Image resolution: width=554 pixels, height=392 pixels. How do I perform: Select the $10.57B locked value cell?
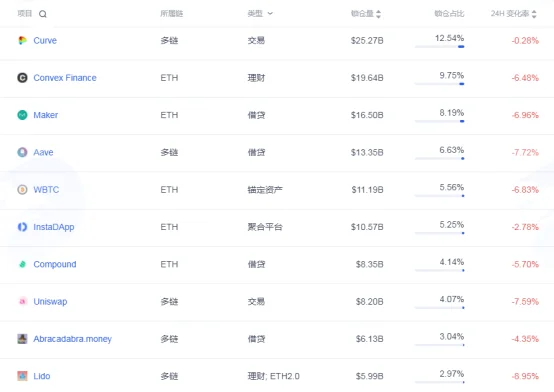point(367,227)
